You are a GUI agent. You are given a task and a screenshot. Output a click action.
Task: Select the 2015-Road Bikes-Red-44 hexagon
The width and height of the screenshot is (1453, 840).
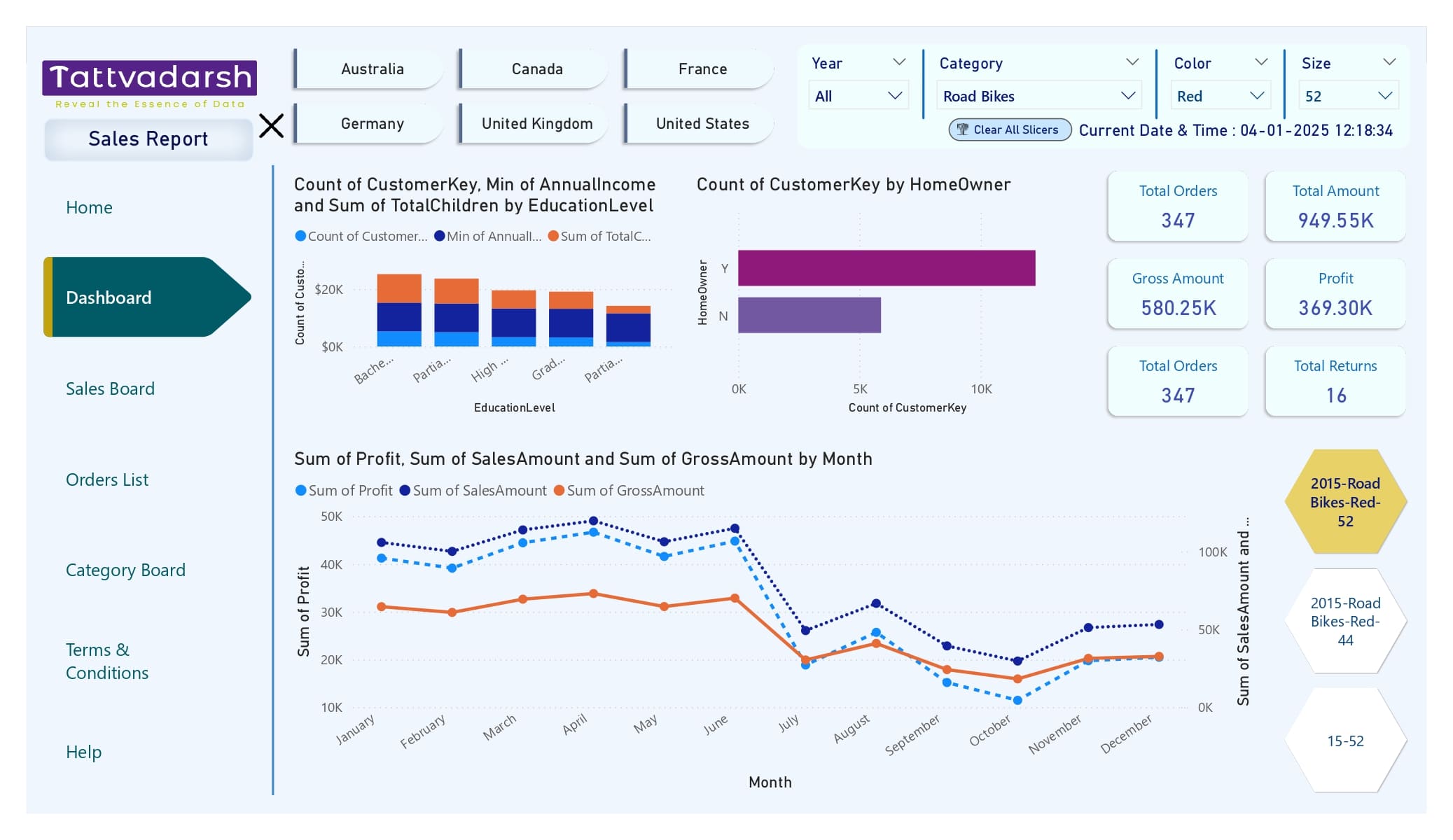[1345, 621]
